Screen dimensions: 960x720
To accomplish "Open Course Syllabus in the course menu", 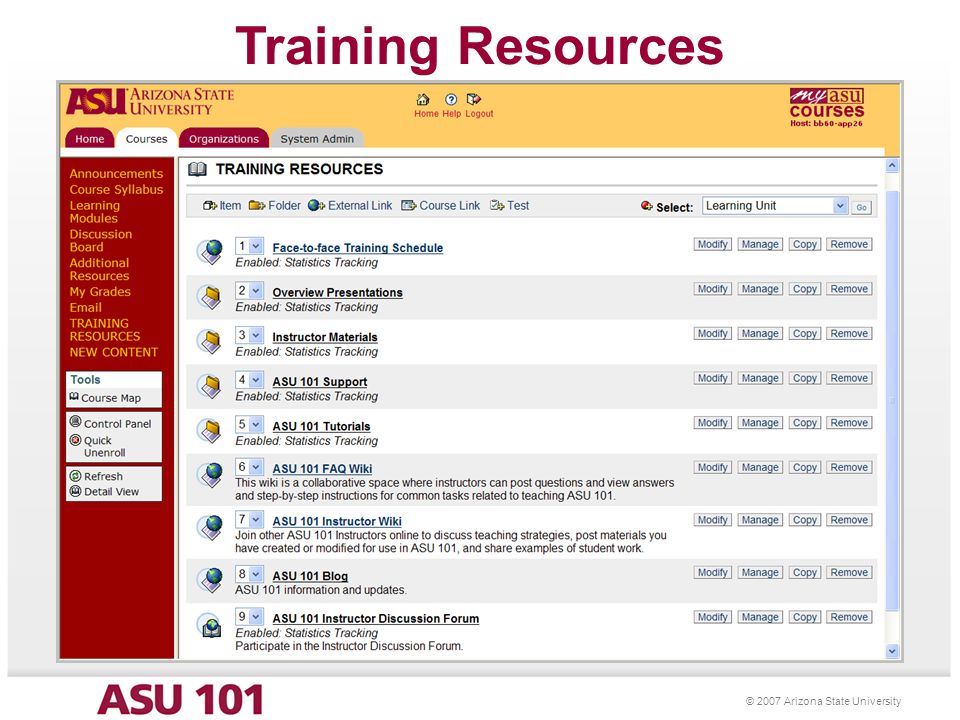I will 116,190.
